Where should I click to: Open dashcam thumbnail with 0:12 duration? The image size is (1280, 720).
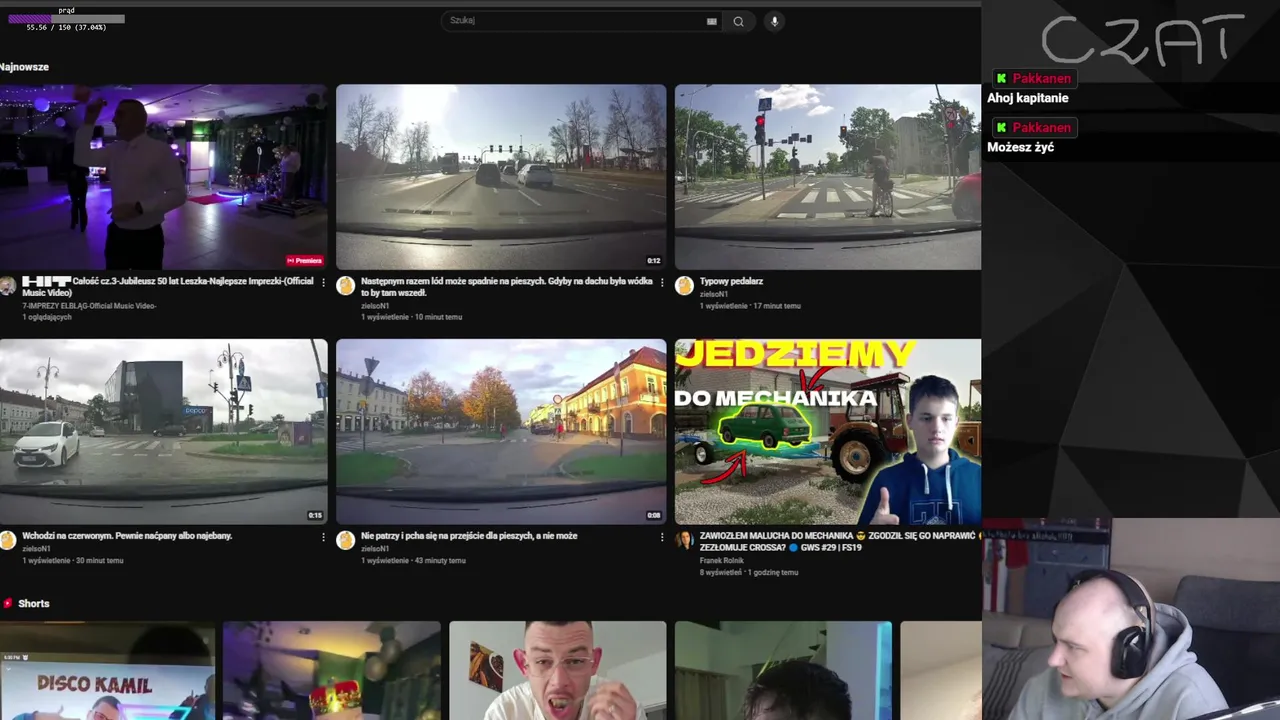pos(501,177)
